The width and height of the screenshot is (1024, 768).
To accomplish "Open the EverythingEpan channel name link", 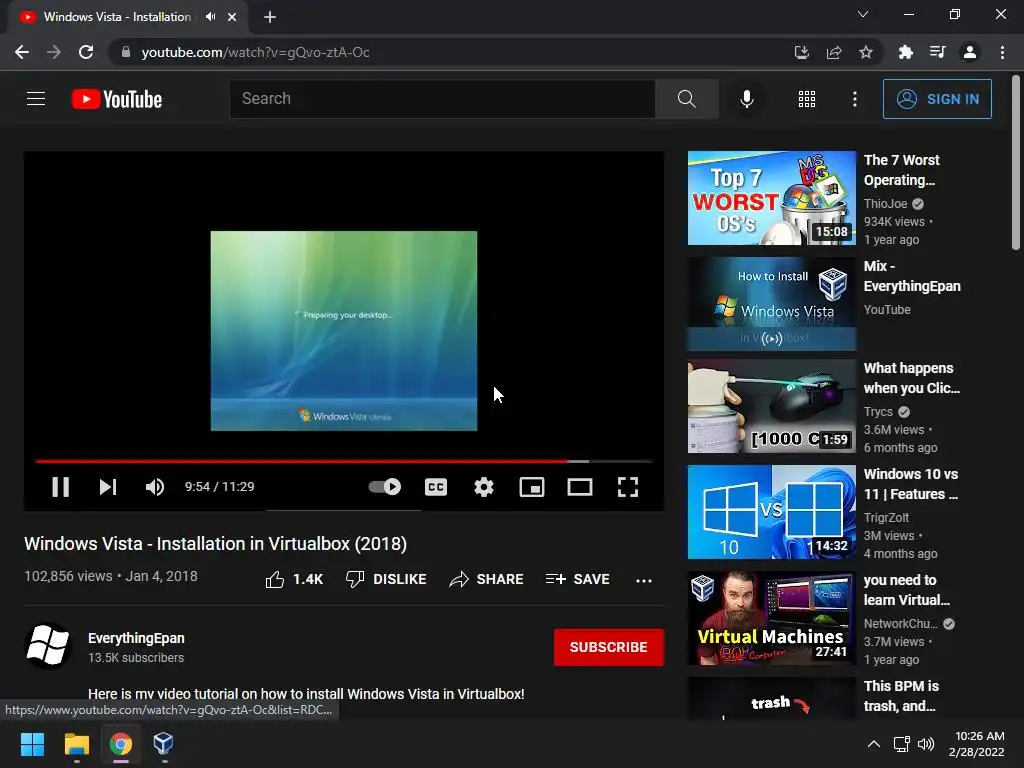I will [x=136, y=638].
